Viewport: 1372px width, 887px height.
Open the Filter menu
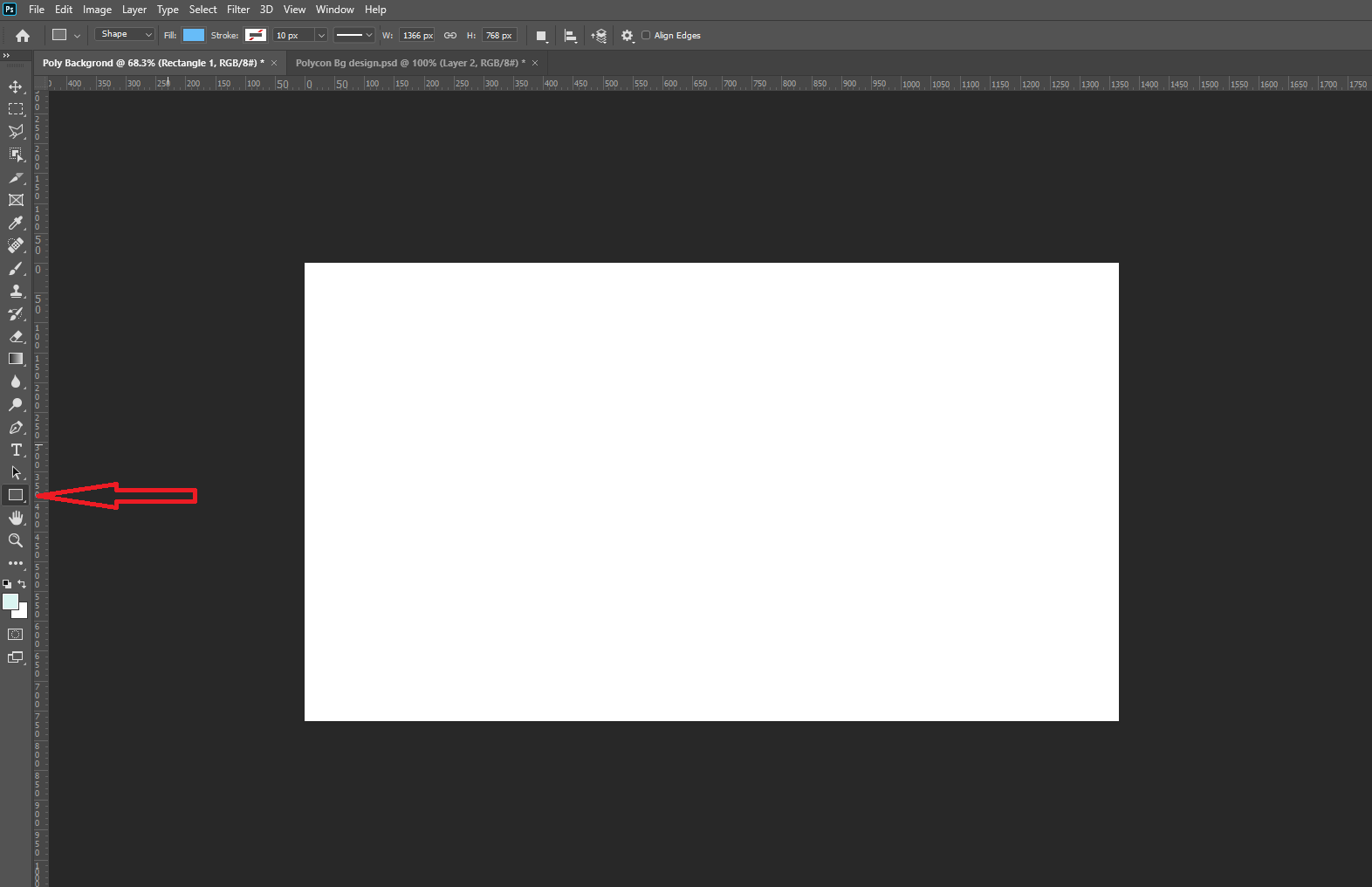coord(238,10)
